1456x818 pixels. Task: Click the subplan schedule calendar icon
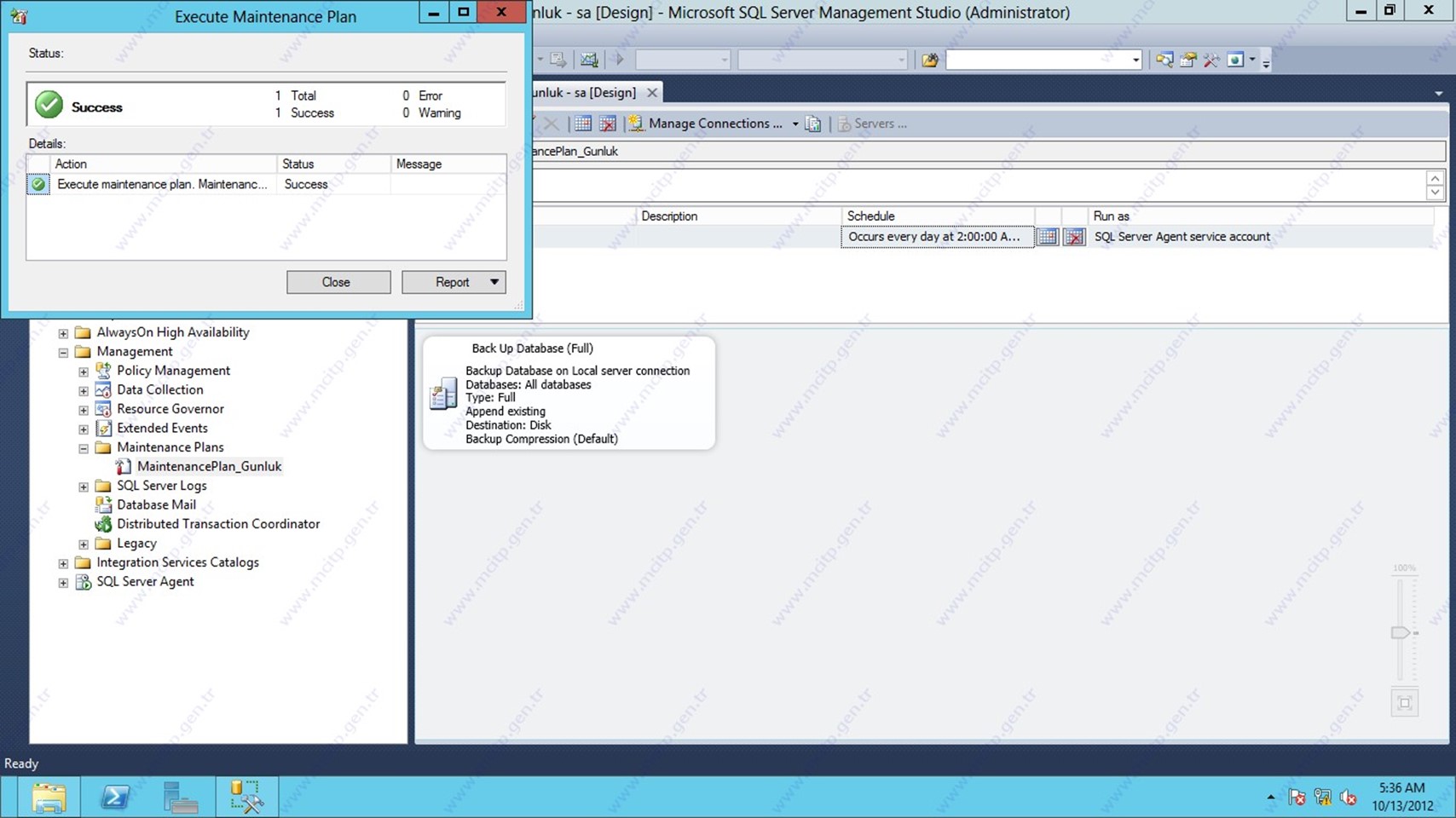(1047, 237)
